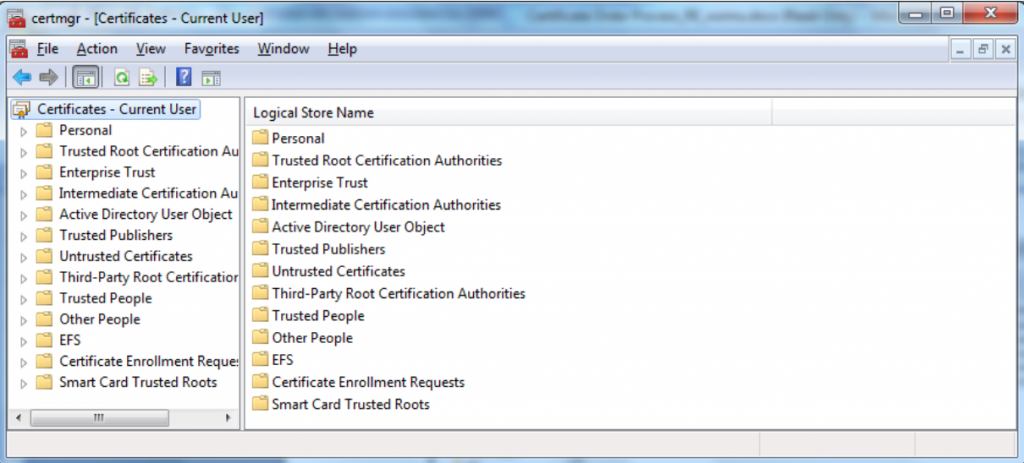Select Trusted People in the right pane
The height and width of the screenshot is (463, 1024).
[x=318, y=316]
